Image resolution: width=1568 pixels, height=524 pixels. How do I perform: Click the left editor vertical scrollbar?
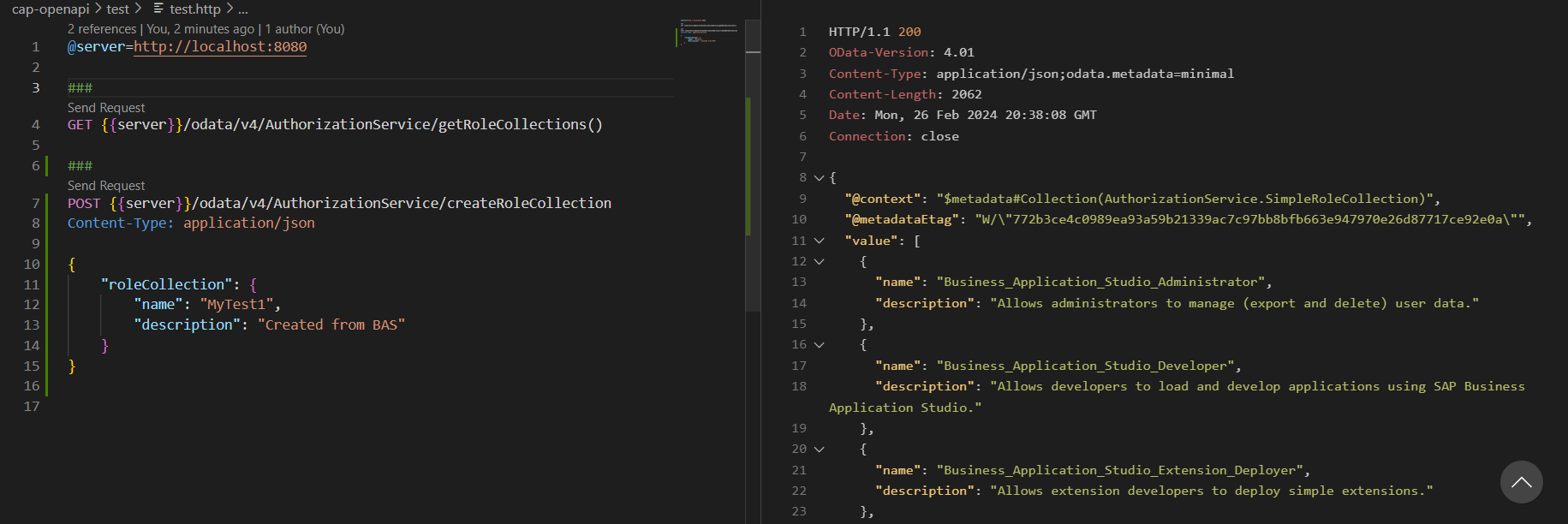pyautogui.click(x=753, y=165)
